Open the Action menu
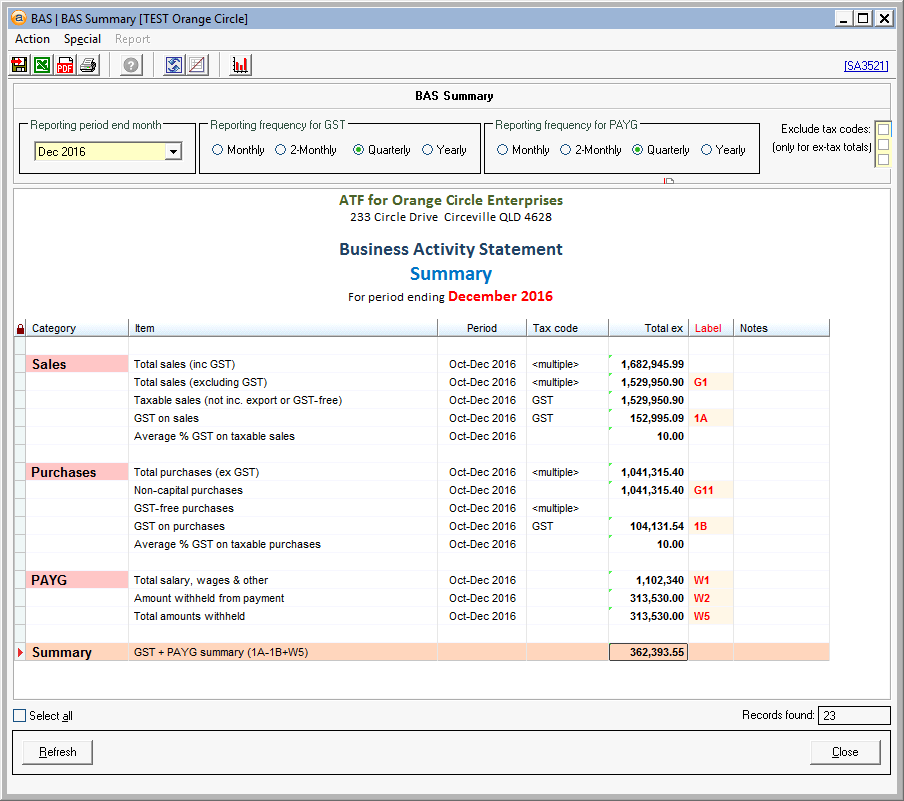The width and height of the screenshot is (904, 801). point(32,39)
